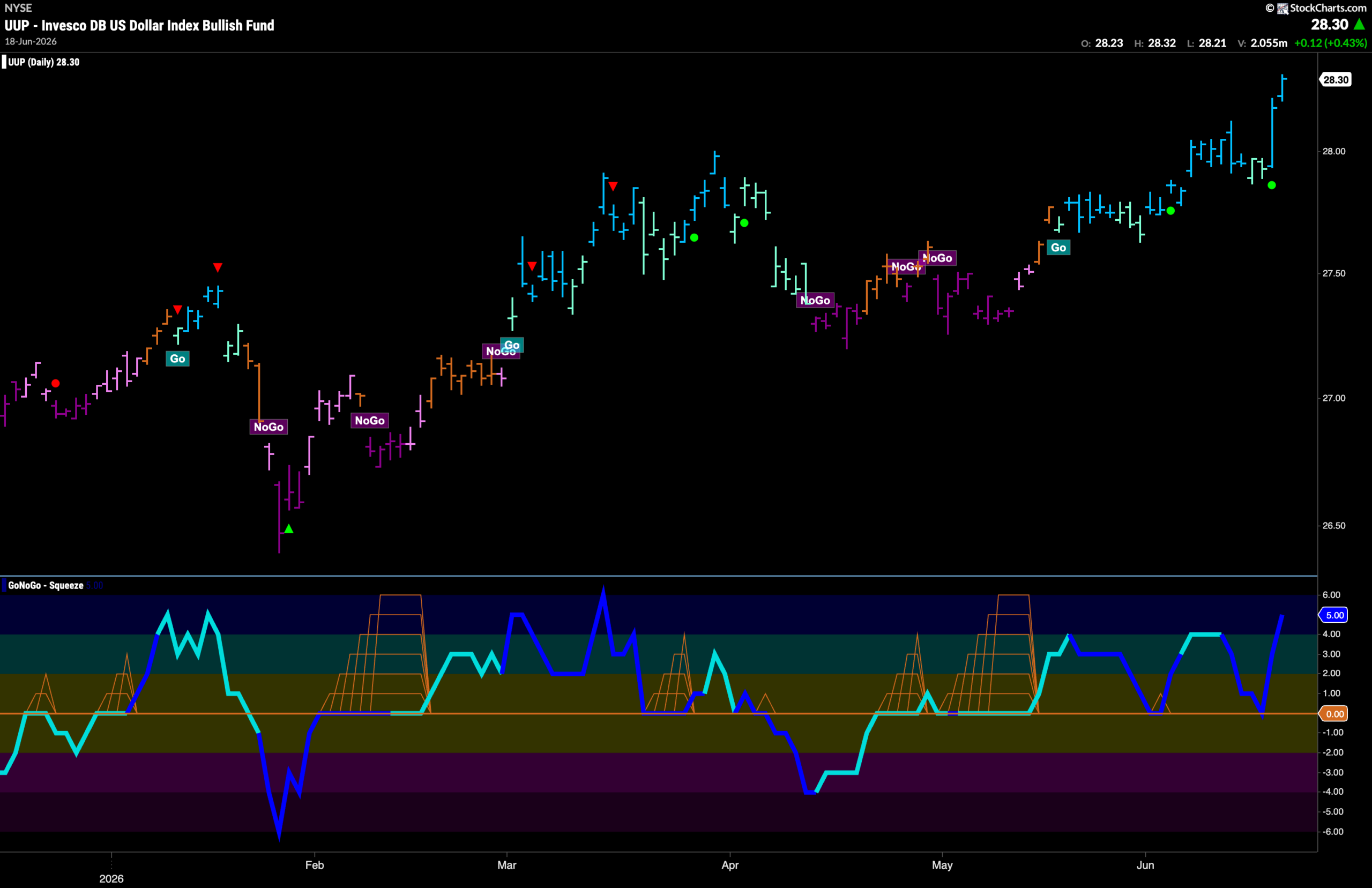
Task: Click the volume value 2.055m
Action: tap(1269, 43)
